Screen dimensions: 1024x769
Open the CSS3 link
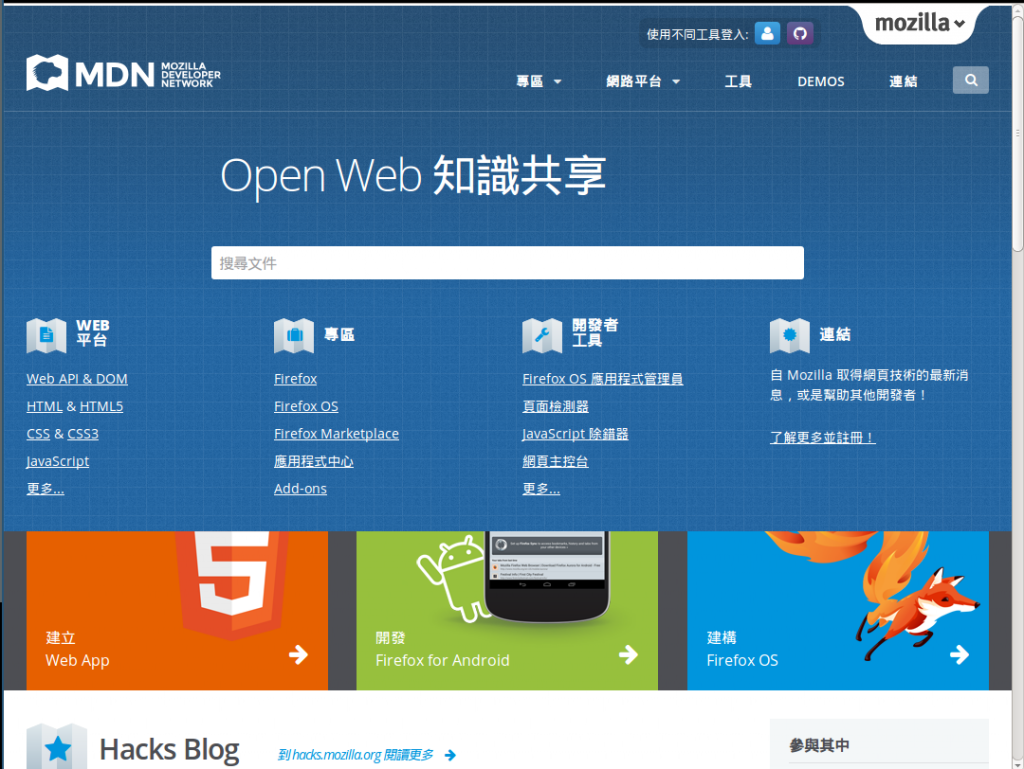[x=83, y=433]
